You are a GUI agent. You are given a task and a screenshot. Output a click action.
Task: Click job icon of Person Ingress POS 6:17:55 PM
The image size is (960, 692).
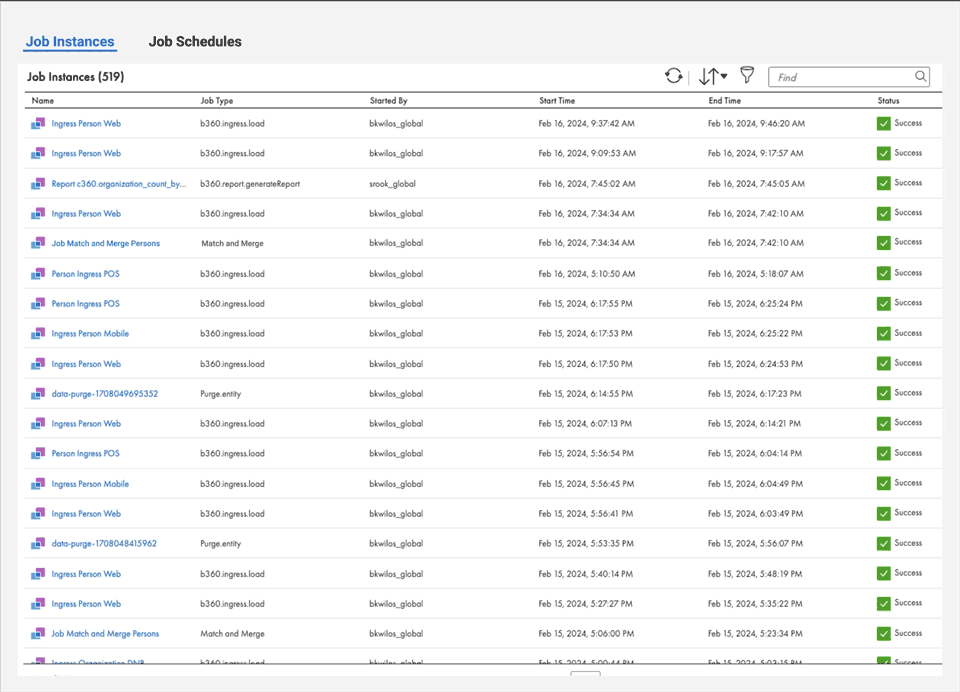pos(38,304)
